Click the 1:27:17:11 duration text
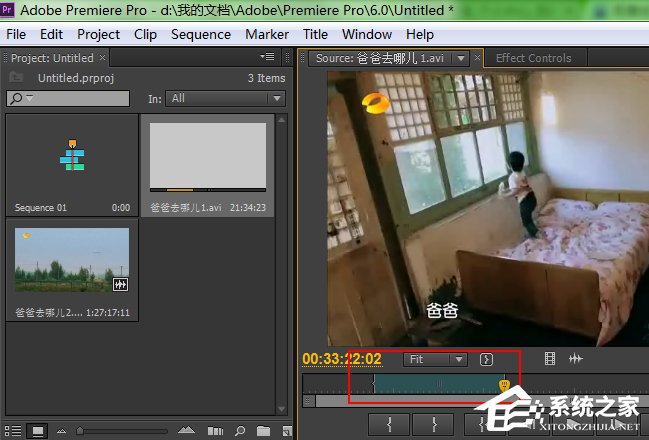 tap(108, 313)
